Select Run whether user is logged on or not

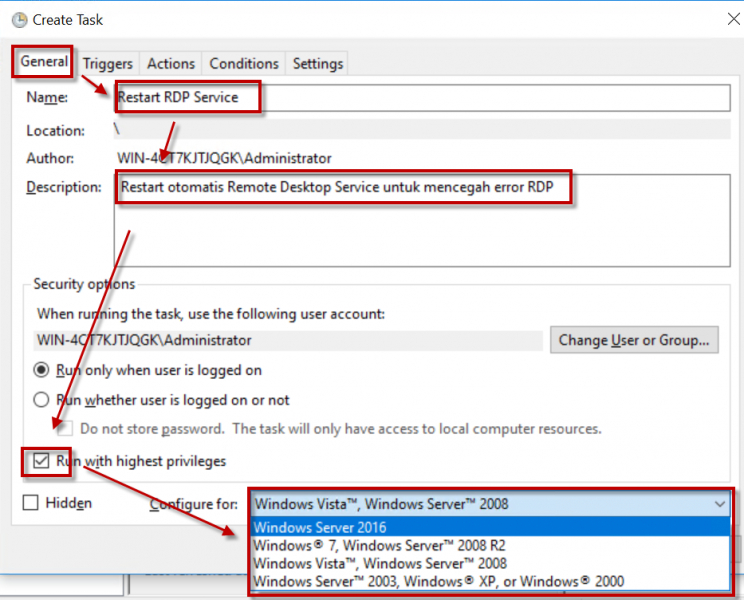point(42,400)
